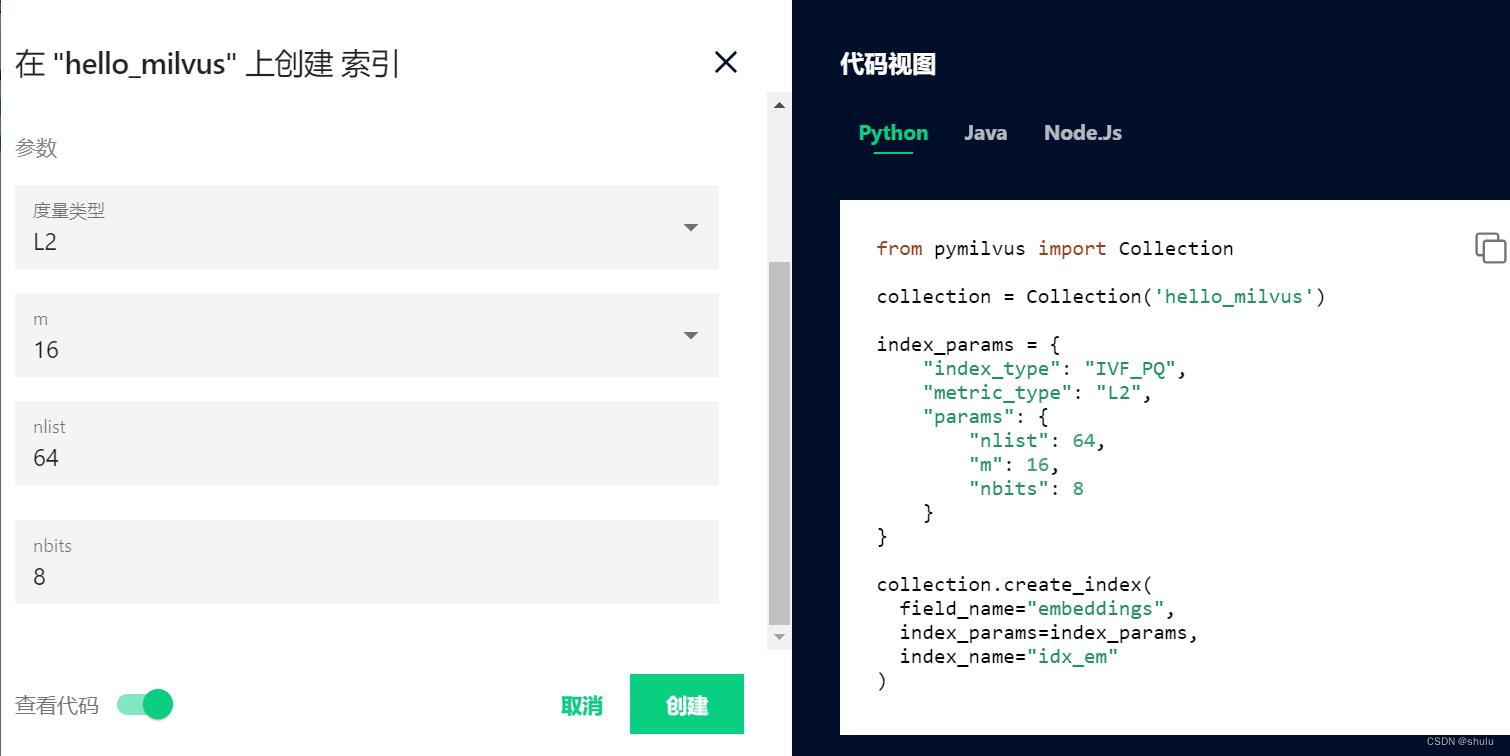
Task: Click the field_name="embeddings" code line
Action: click(x=1037, y=609)
